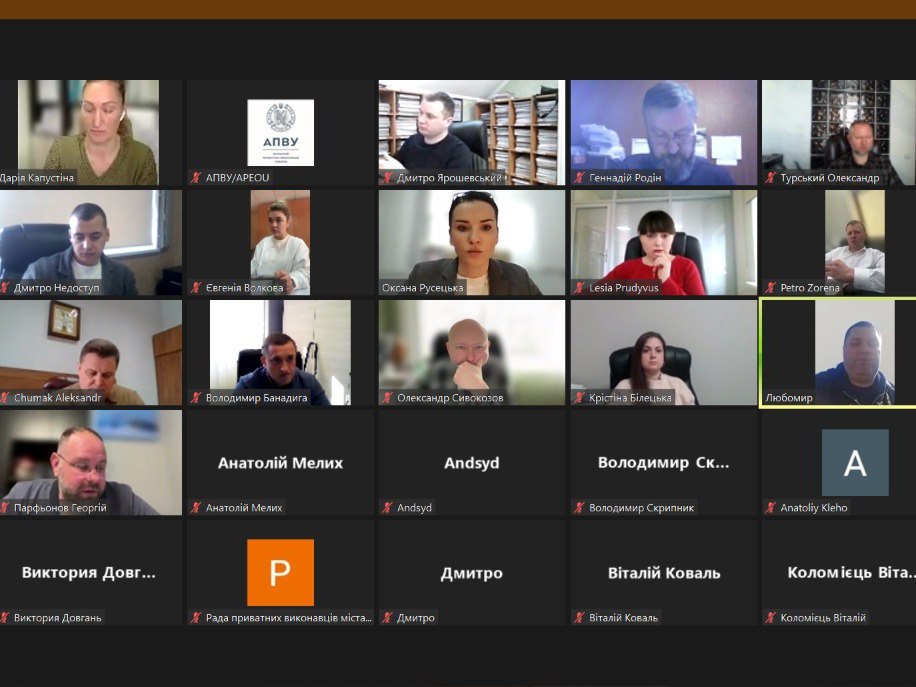
Task: Select Володимир Скрипник's name tile
Action: [663, 463]
